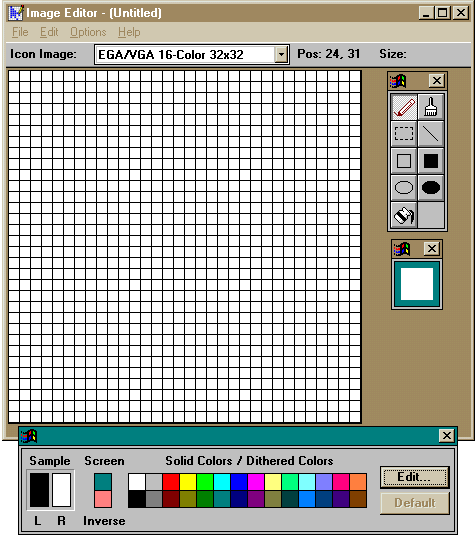Open the File menu
Viewport: 476px width, 545px height.
coord(20,32)
